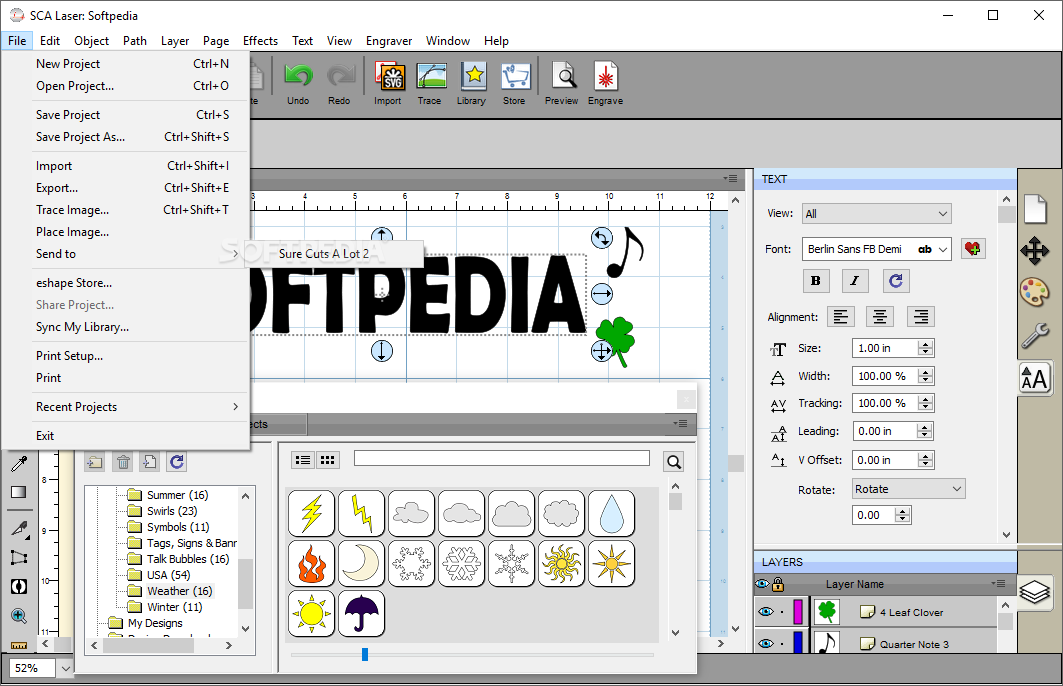Expand the Send to submenu
The image size is (1063, 686).
click(126, 254)
